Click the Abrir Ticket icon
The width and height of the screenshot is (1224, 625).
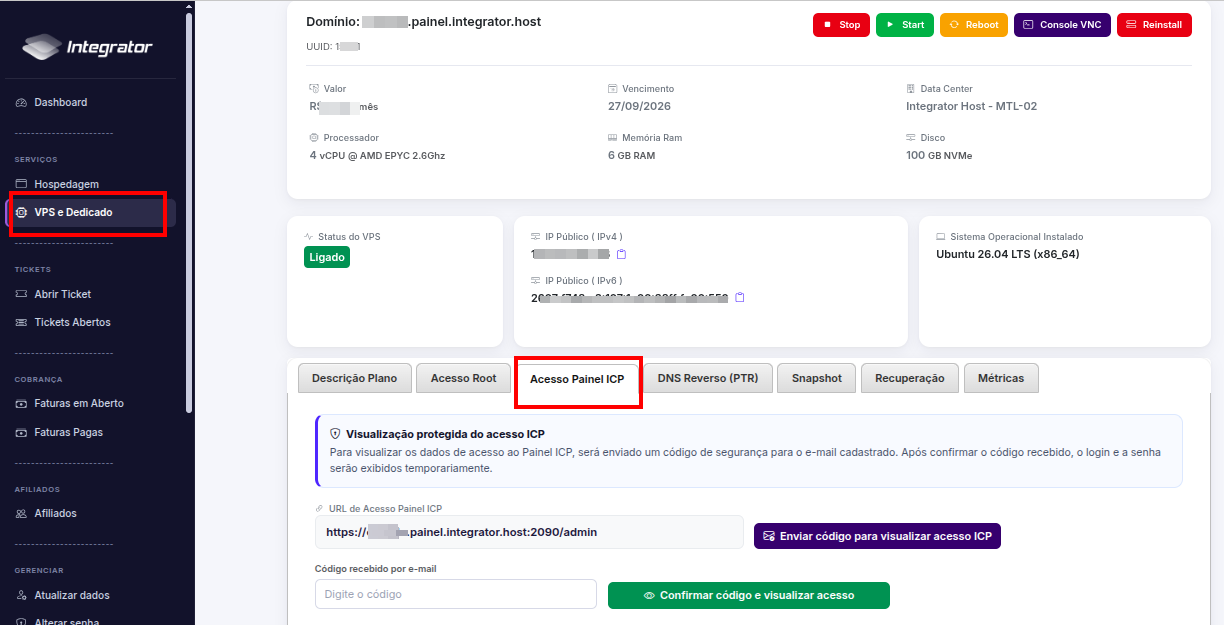click(22, 294)
